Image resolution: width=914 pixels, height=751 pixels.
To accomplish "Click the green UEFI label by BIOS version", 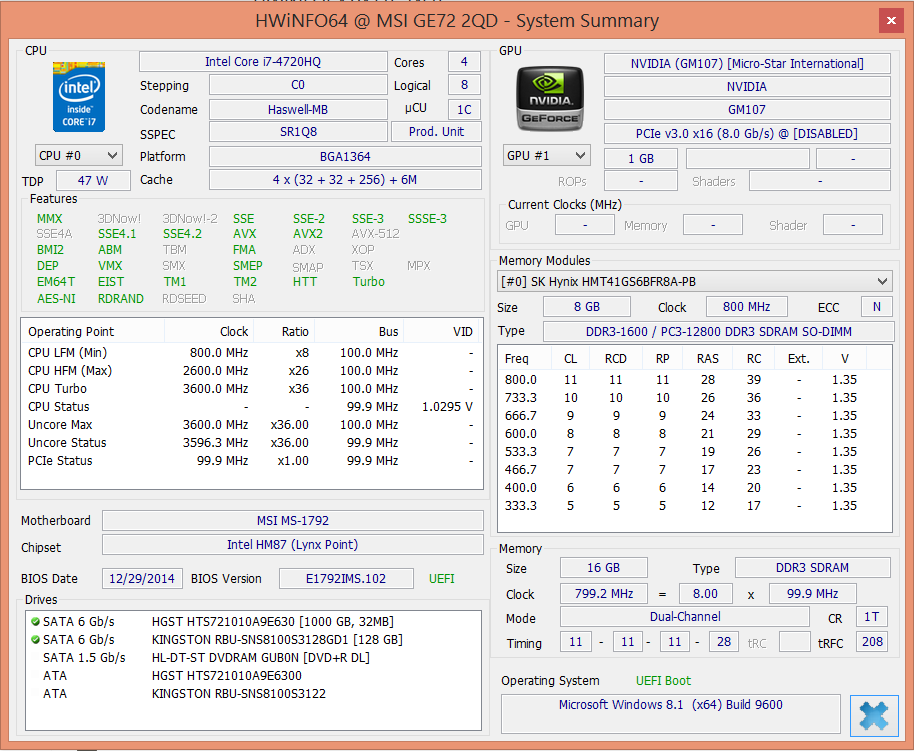I will 441,578.
